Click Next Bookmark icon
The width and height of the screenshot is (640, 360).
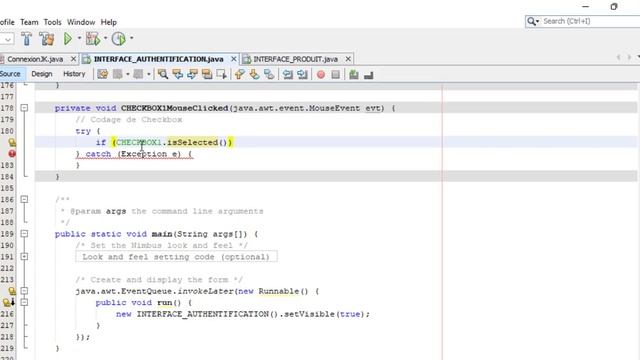coord(254,74)
